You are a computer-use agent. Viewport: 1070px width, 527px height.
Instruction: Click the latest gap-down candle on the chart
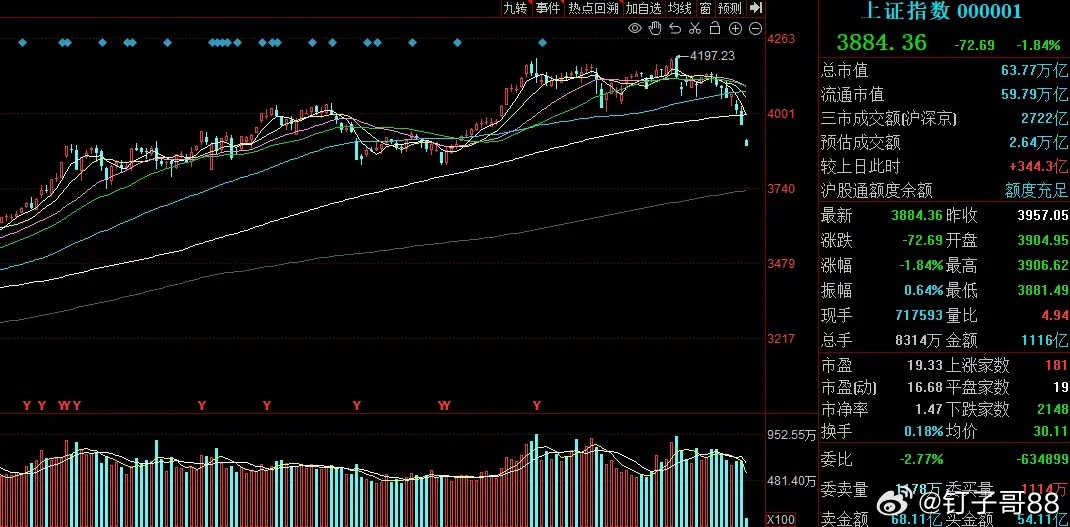747,142
